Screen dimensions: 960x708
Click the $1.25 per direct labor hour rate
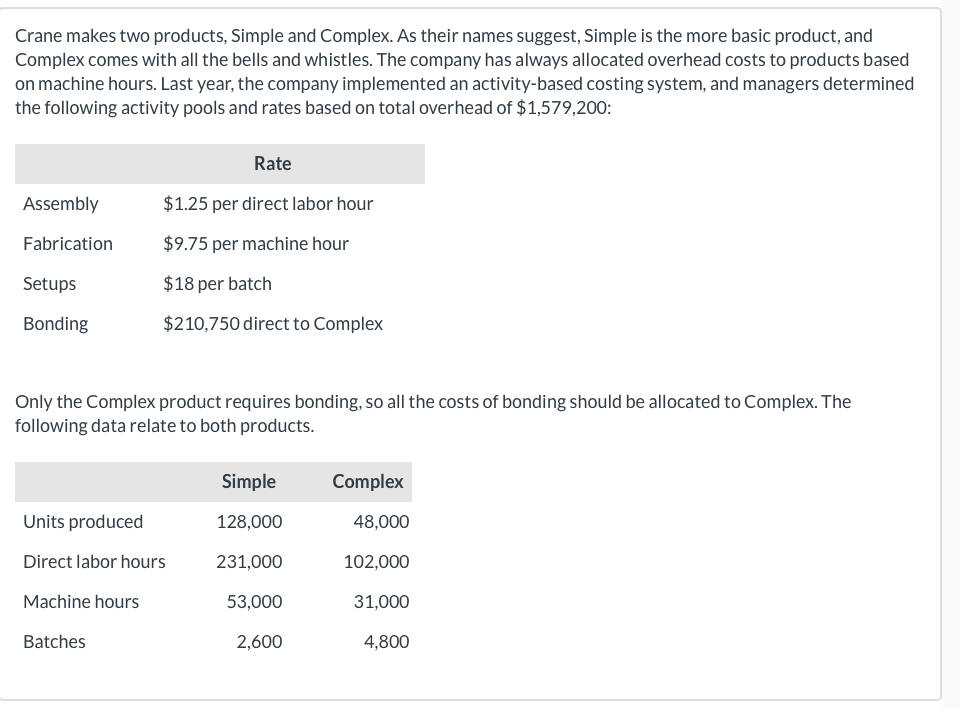pyautogui.click(x=268, y=204)
